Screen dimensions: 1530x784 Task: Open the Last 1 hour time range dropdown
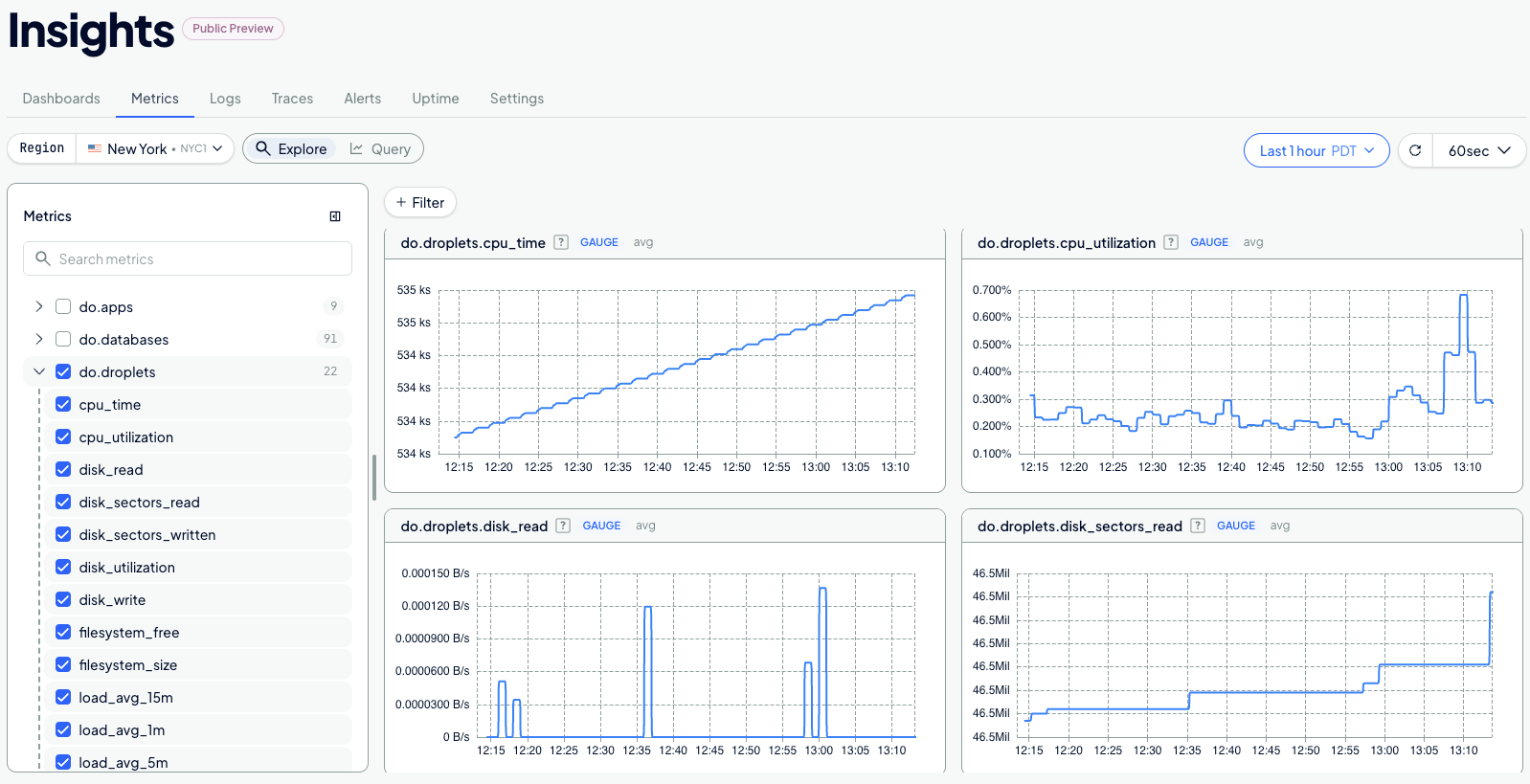(x=1316, y=150)
